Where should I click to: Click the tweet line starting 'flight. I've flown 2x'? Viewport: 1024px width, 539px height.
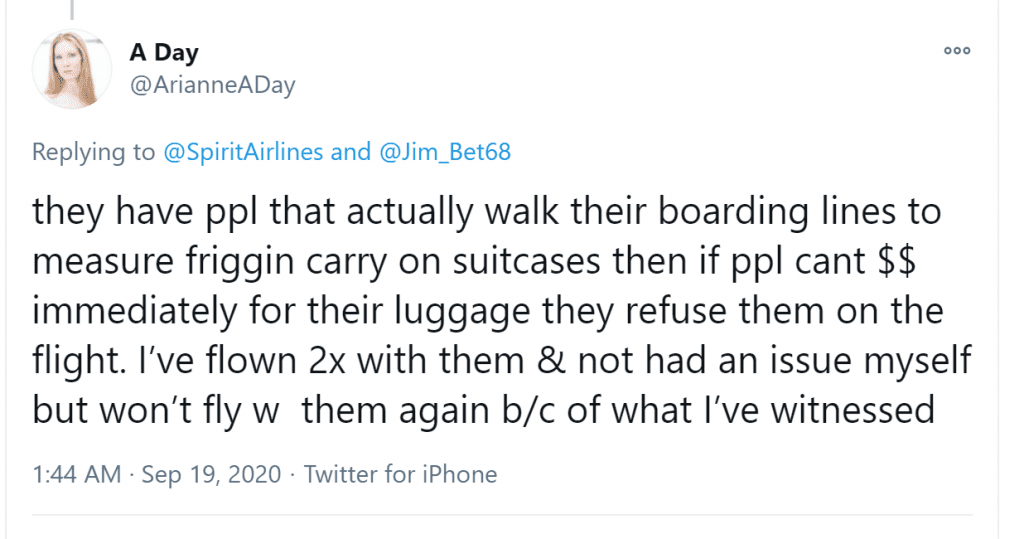click(x=502, y=361)
